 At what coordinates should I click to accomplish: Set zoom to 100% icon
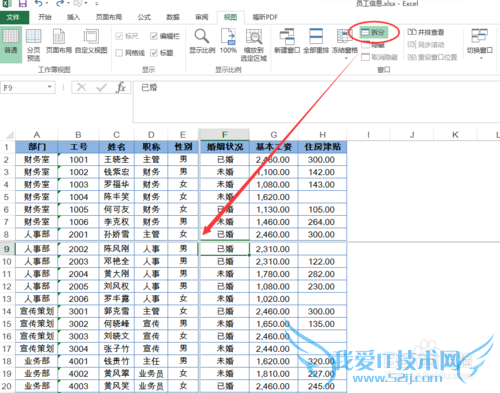[228, 41]
